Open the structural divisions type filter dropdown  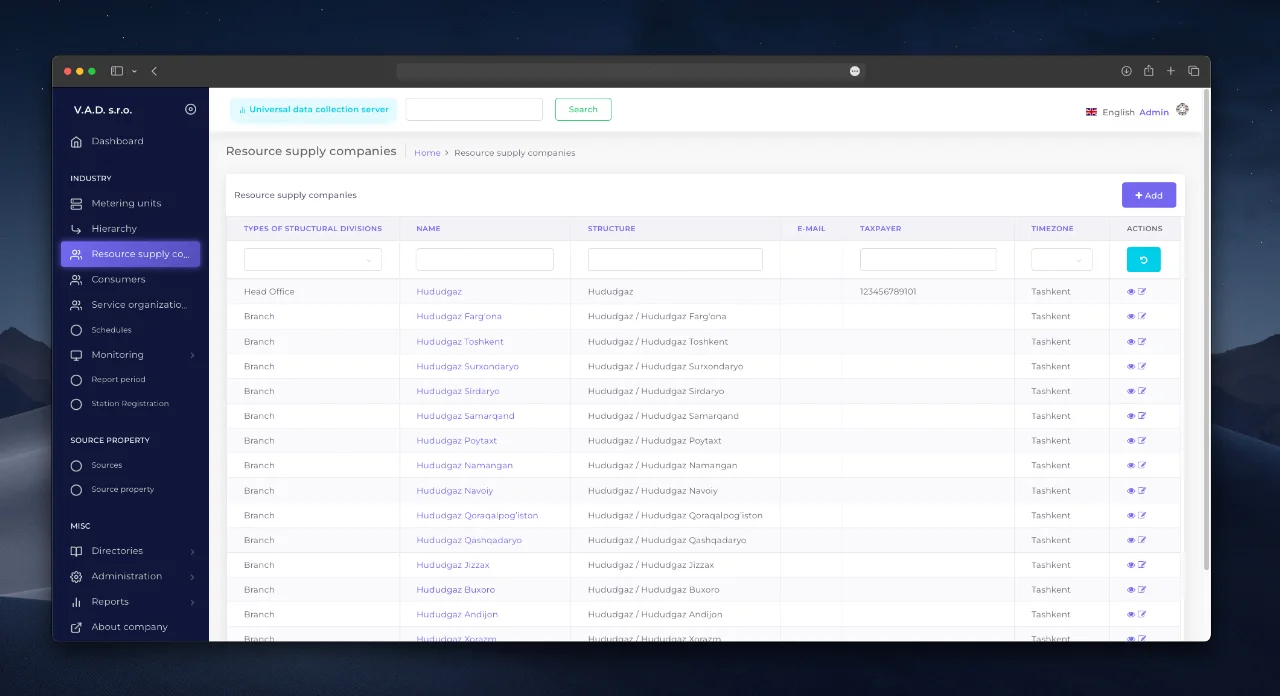(x=313, y=260)
